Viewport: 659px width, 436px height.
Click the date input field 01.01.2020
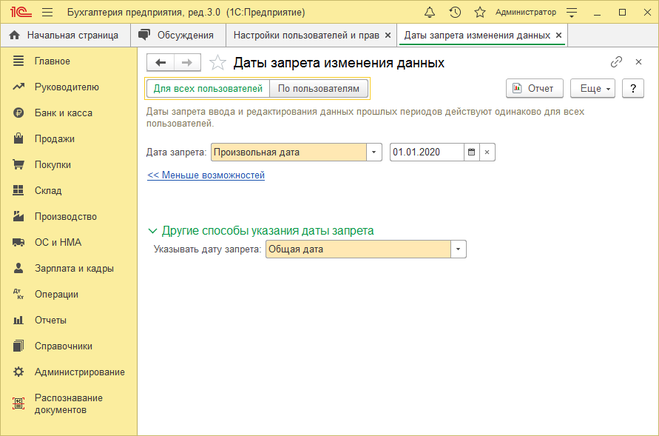(x=426, y=152)
